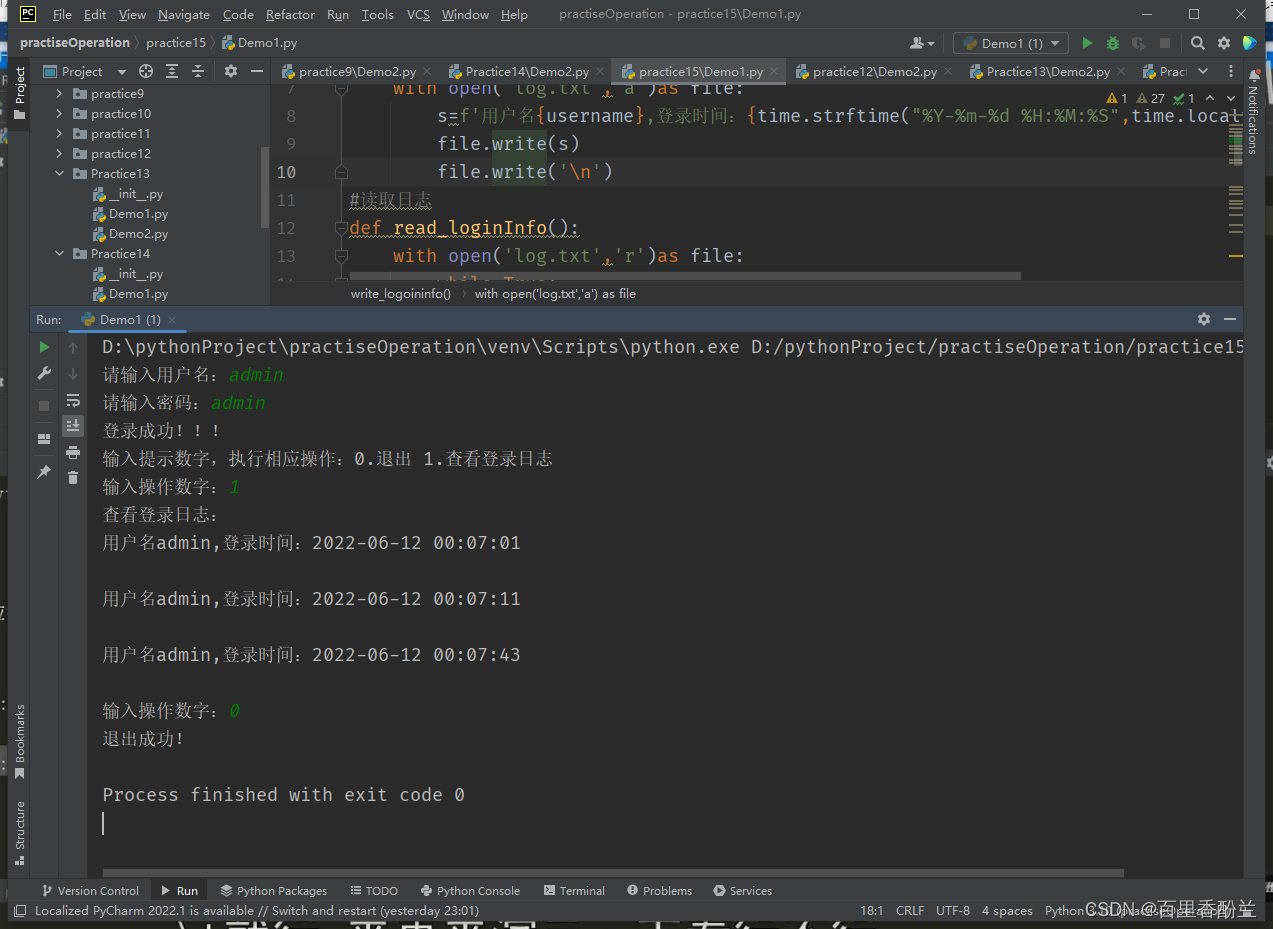
Task: Rerun Demo1 from the Run panel play icon
Action: pyautogui.click(x=44, y=347)
